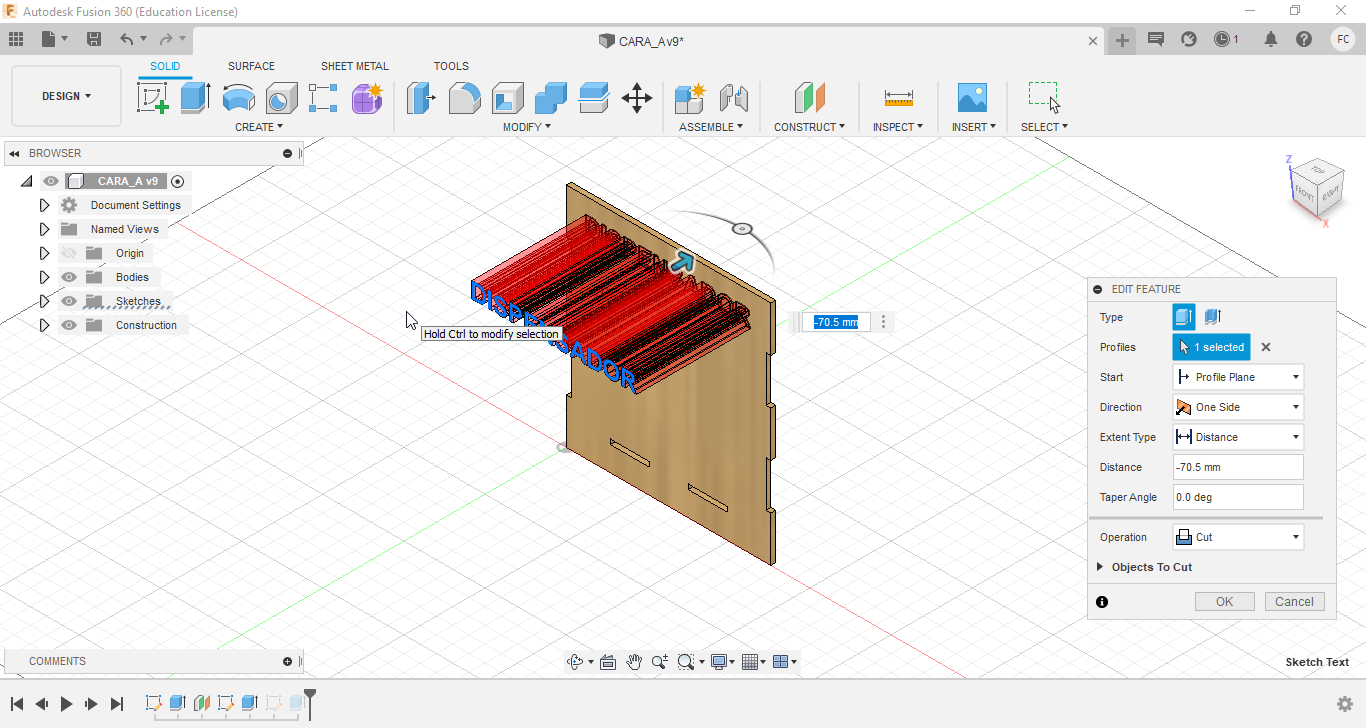The height and width of the screenshot is (728, 1366).
Task: Hide the Construction folder via eye icon
Action: 69,325
